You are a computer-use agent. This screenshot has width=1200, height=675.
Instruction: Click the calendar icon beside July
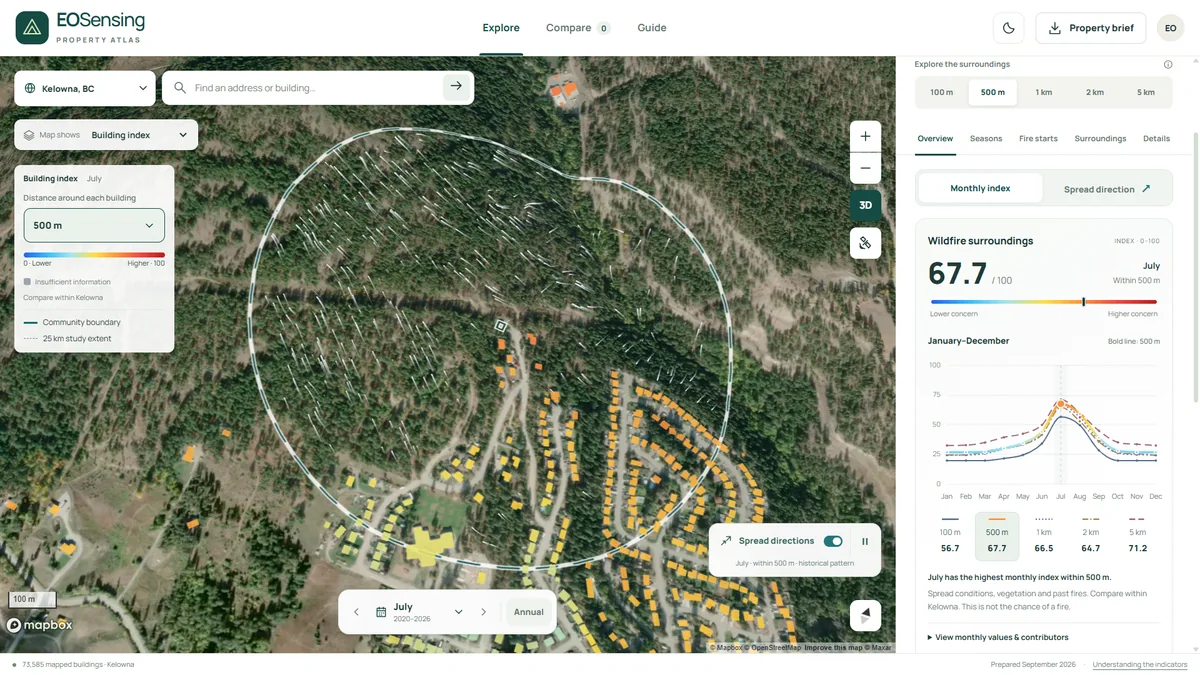click(x=381, y=612)
